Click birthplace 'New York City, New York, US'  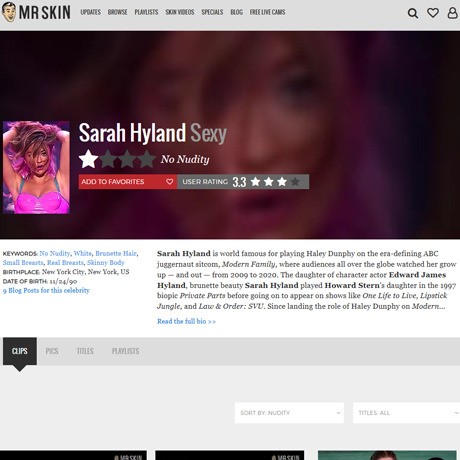tap(85, 272)
